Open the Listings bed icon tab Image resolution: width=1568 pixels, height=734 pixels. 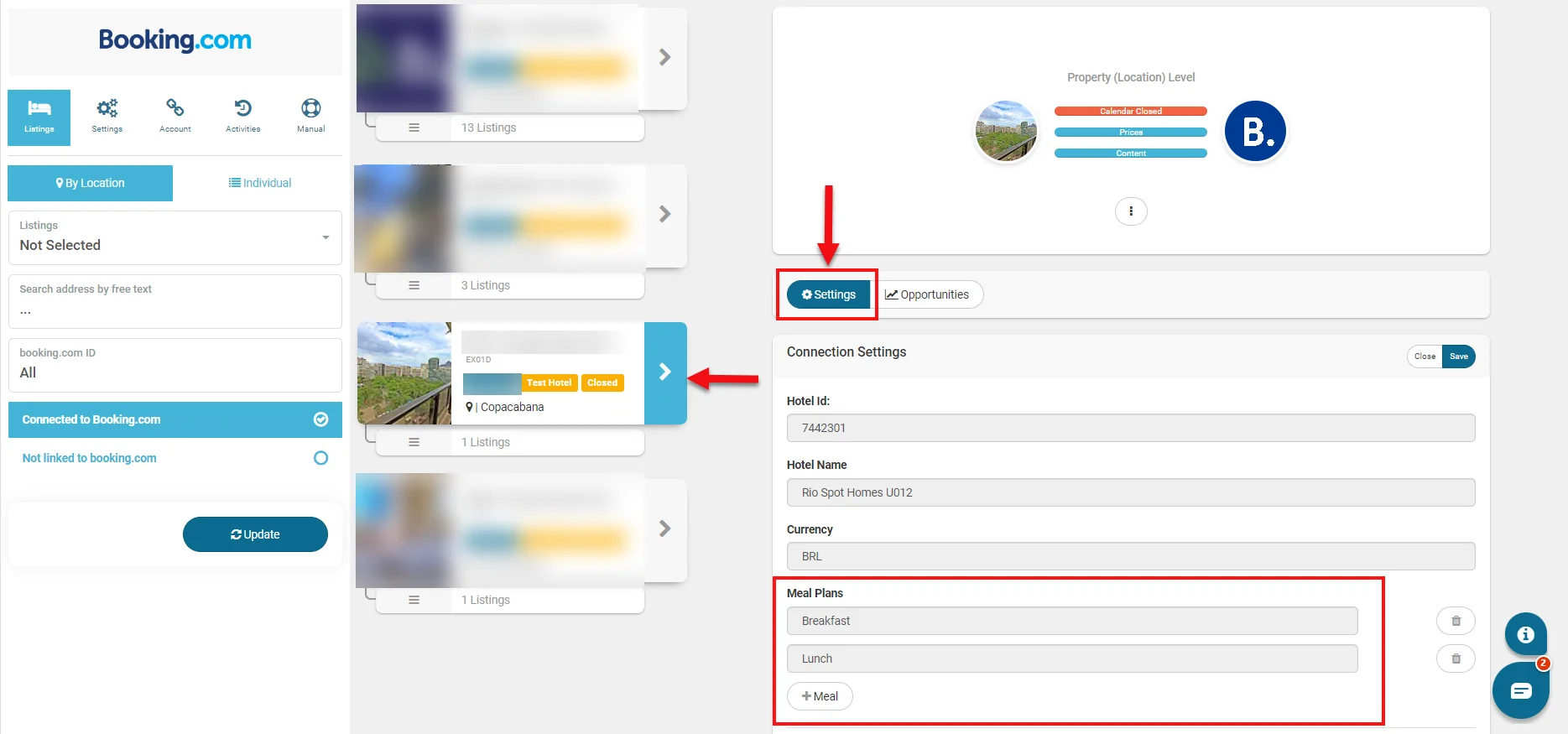point(39,117)
